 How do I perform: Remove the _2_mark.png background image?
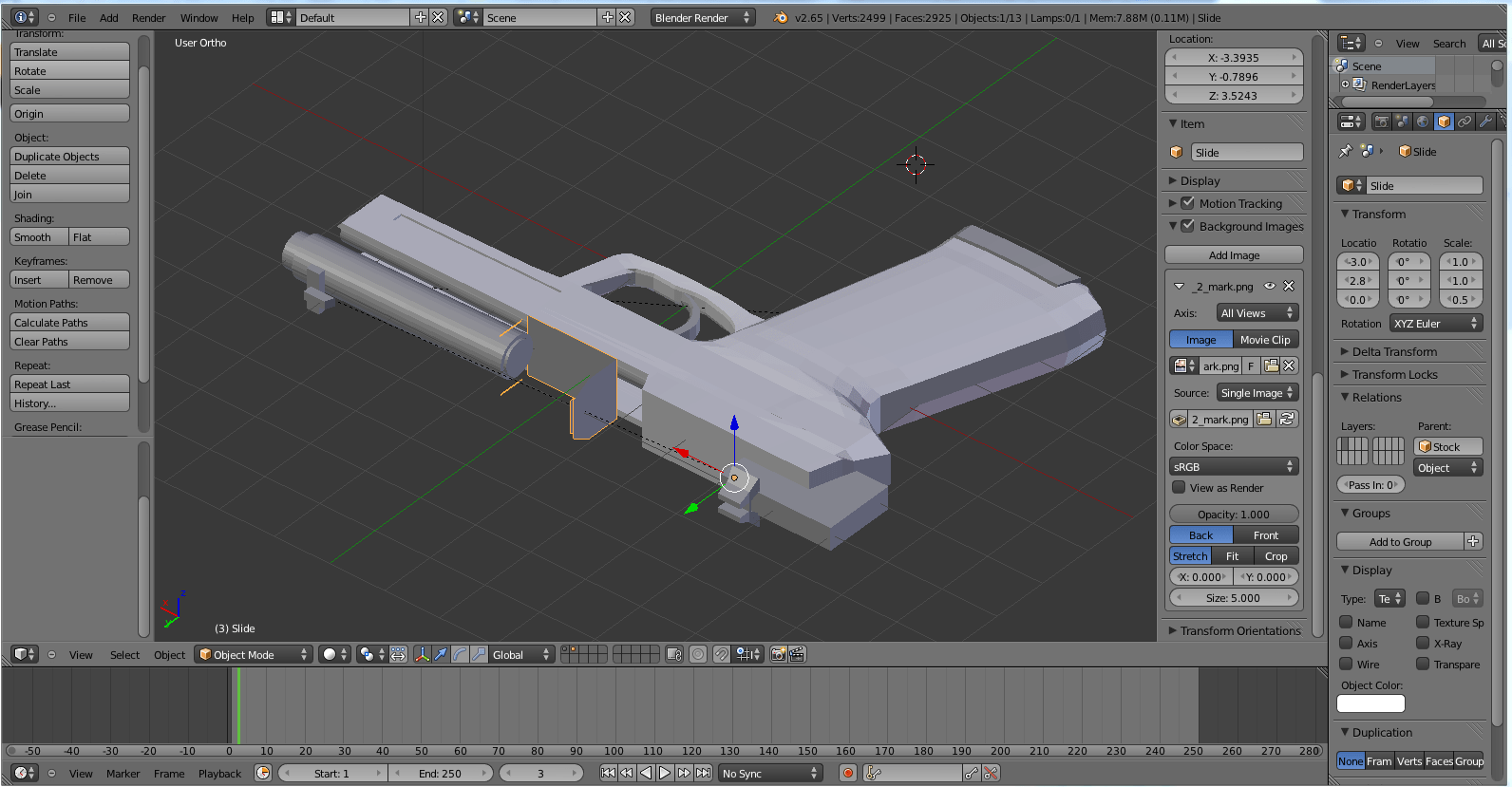click(x=1289, y=286)
